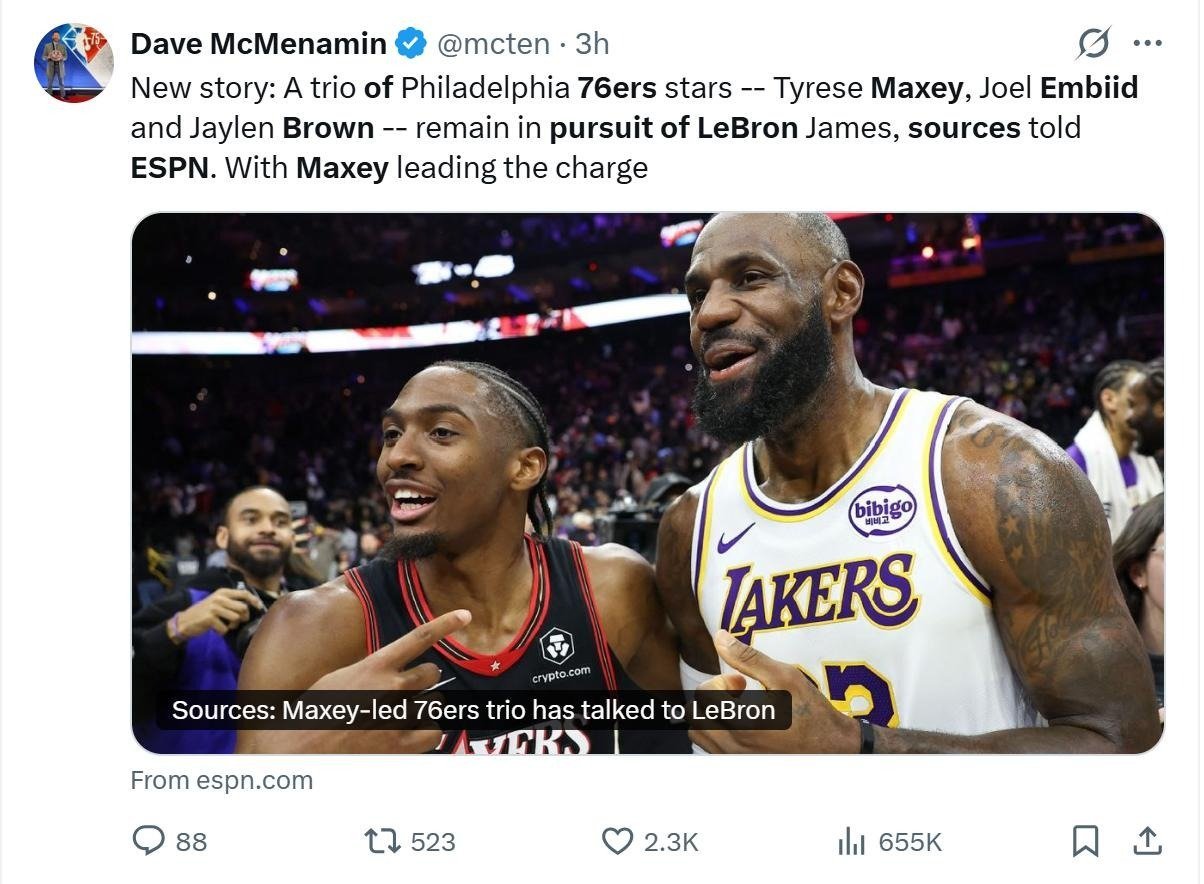The height and width of the screenshot is (884, 1204).
Task: Click the Maxey-led 76ers trio headline caption
Action: click(473, 710)
